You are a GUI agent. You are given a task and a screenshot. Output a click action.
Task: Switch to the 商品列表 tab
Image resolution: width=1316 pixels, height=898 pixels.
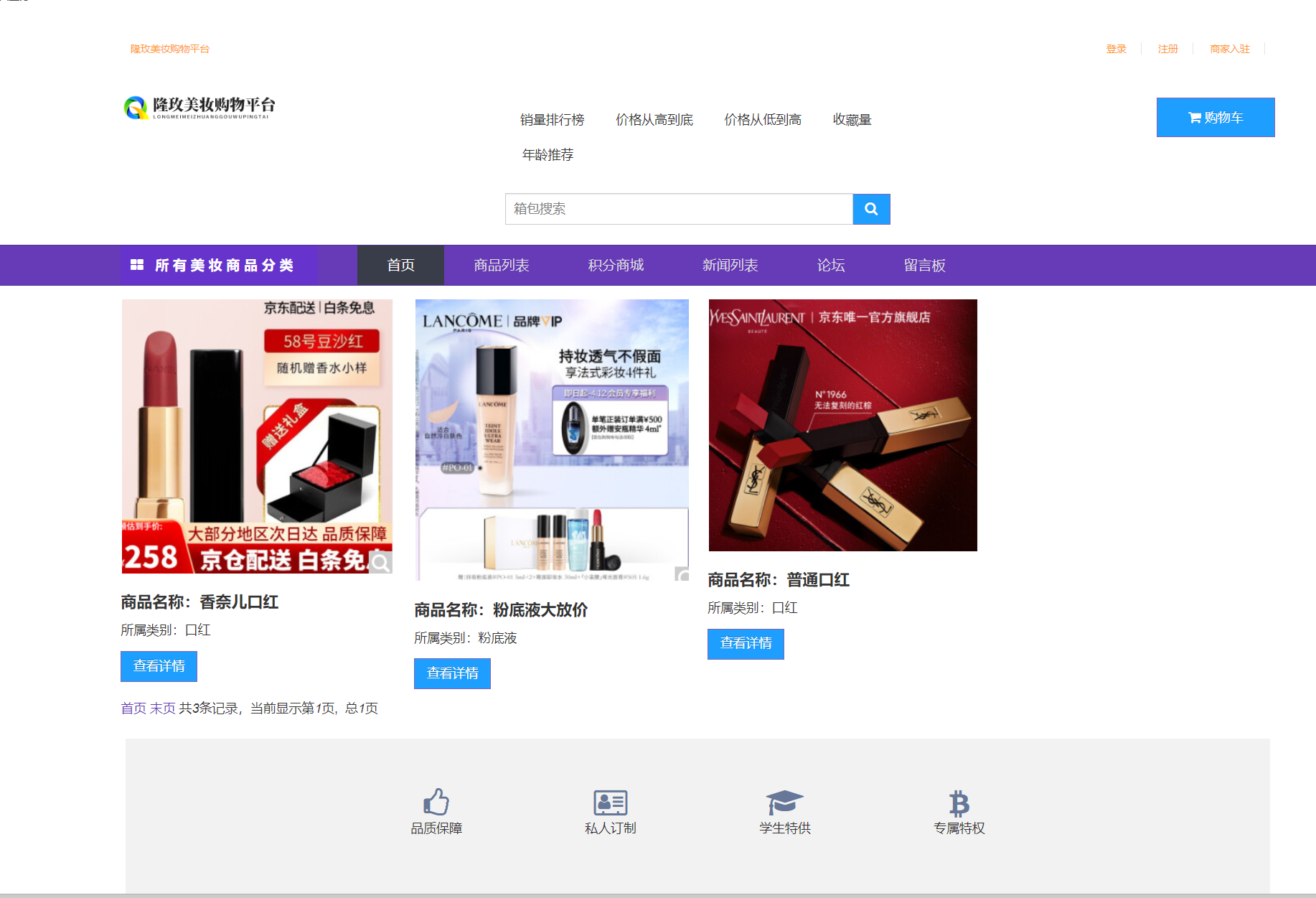click(x=502, y=265)
